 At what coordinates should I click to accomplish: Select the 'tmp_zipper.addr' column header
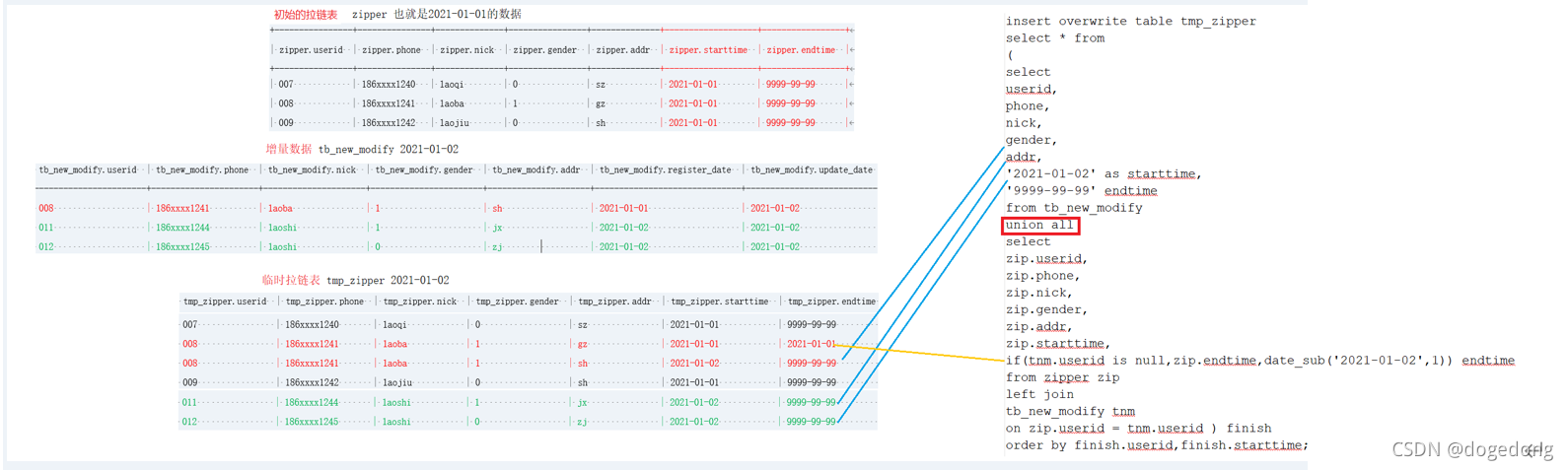point(614,302)
